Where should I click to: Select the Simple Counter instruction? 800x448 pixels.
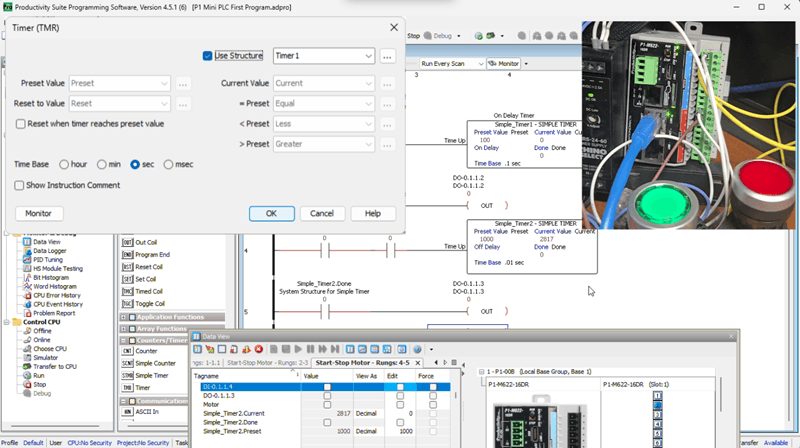[x=155, y=363]
